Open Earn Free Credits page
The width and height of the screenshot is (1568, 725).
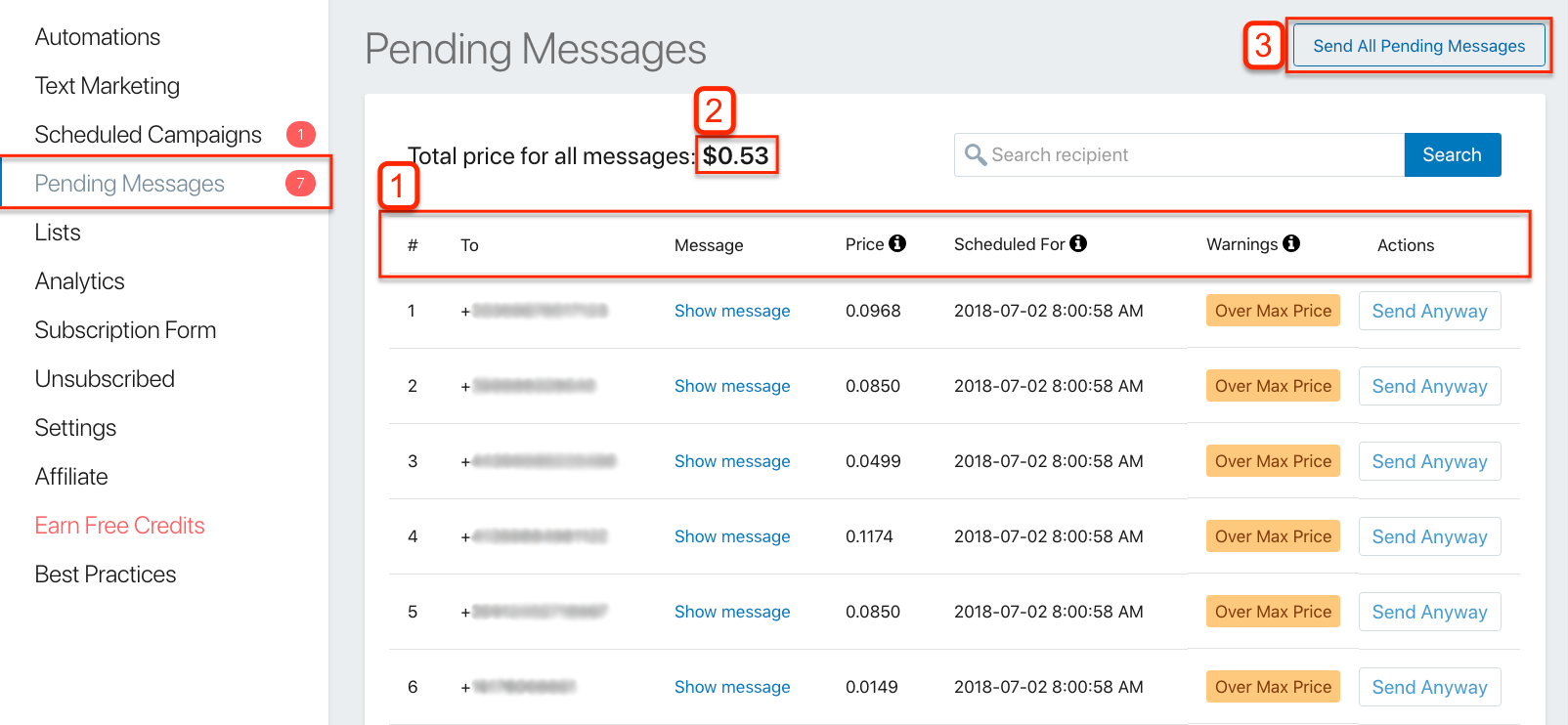coord(119,525)
